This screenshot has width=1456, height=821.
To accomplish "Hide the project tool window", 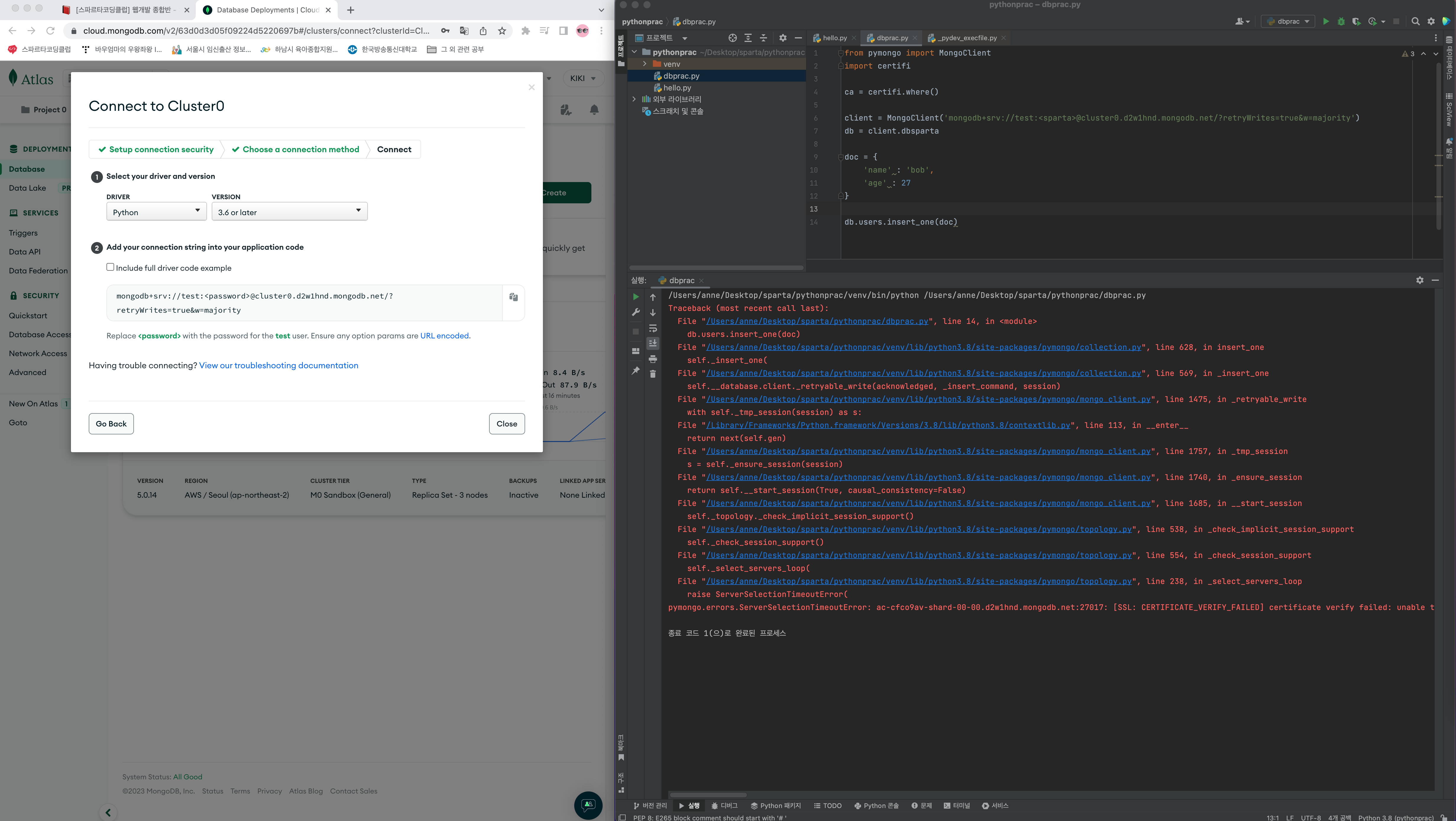I will tap(798, 38).
